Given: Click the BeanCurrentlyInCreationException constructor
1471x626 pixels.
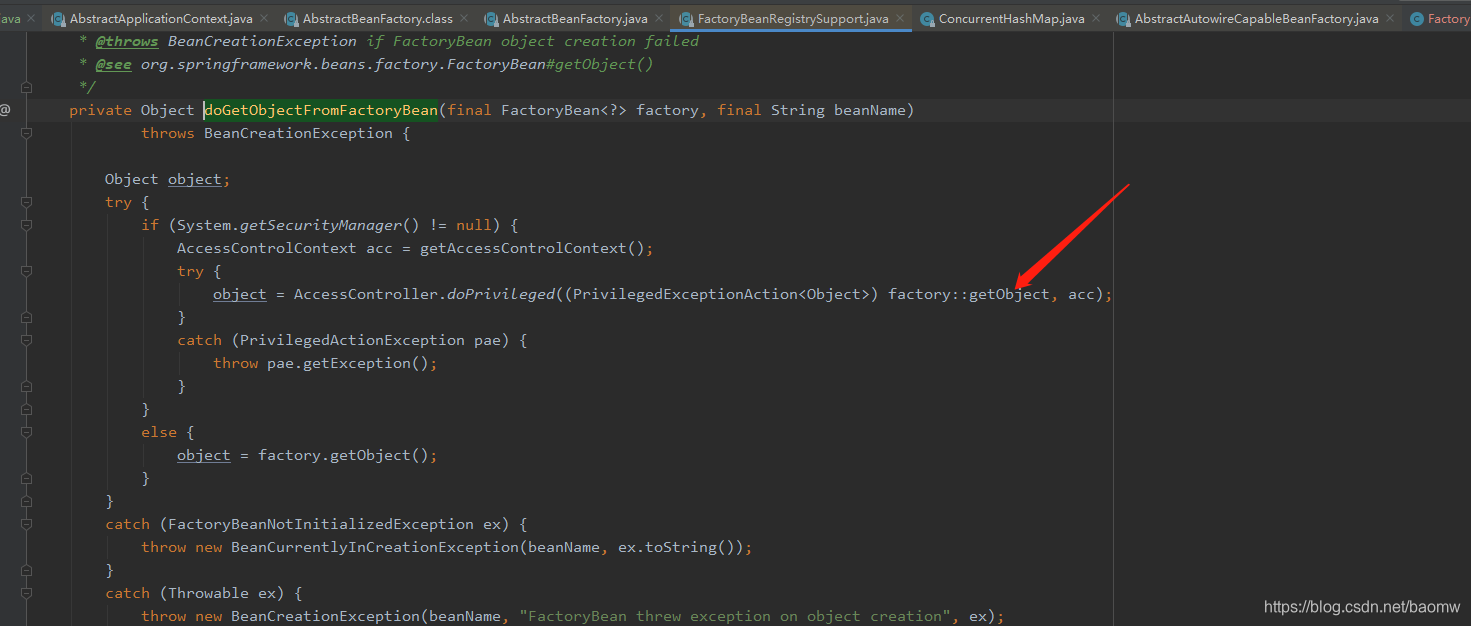Looking at the screenshot, I should coord(375,547).
